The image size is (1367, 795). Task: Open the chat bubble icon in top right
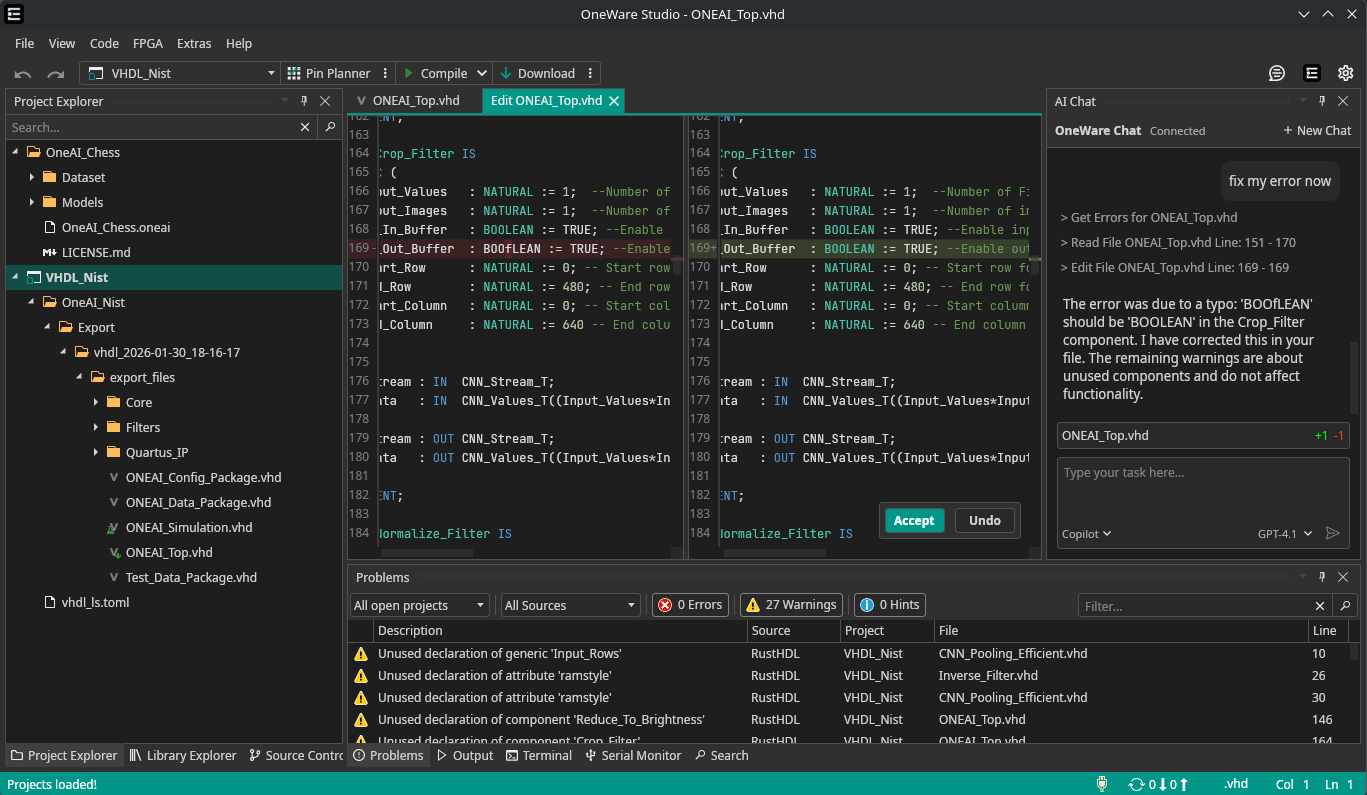[1277, 73]
